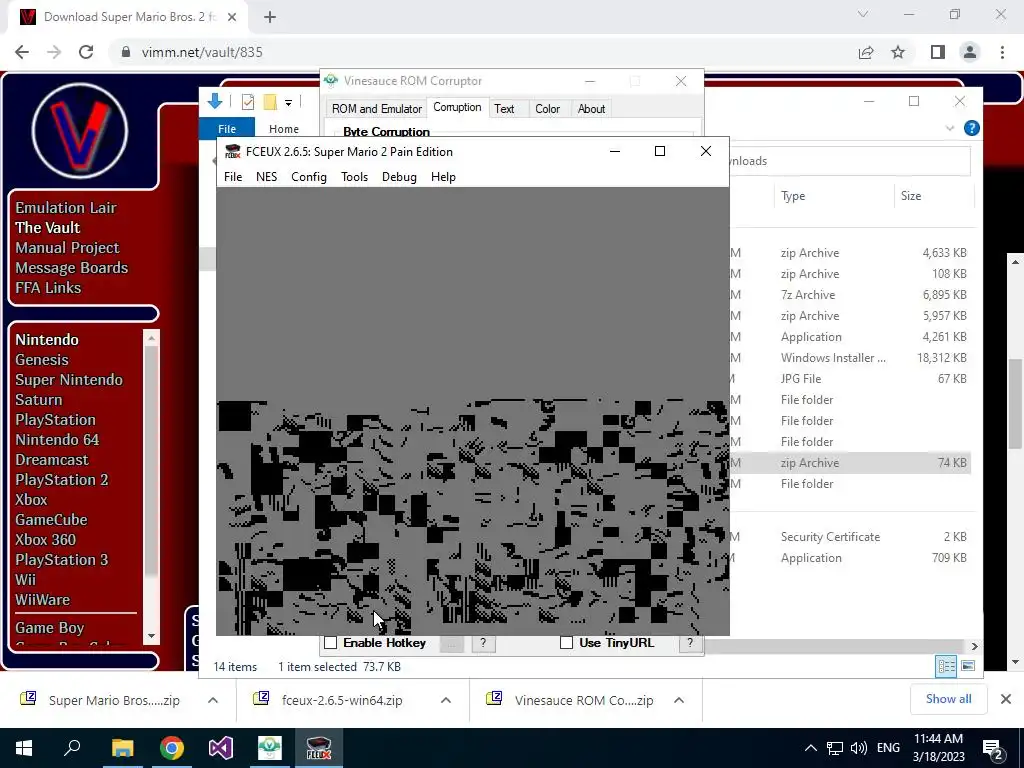
Task: Open the Debug menu in FCEUX
Action: (399, 177)
